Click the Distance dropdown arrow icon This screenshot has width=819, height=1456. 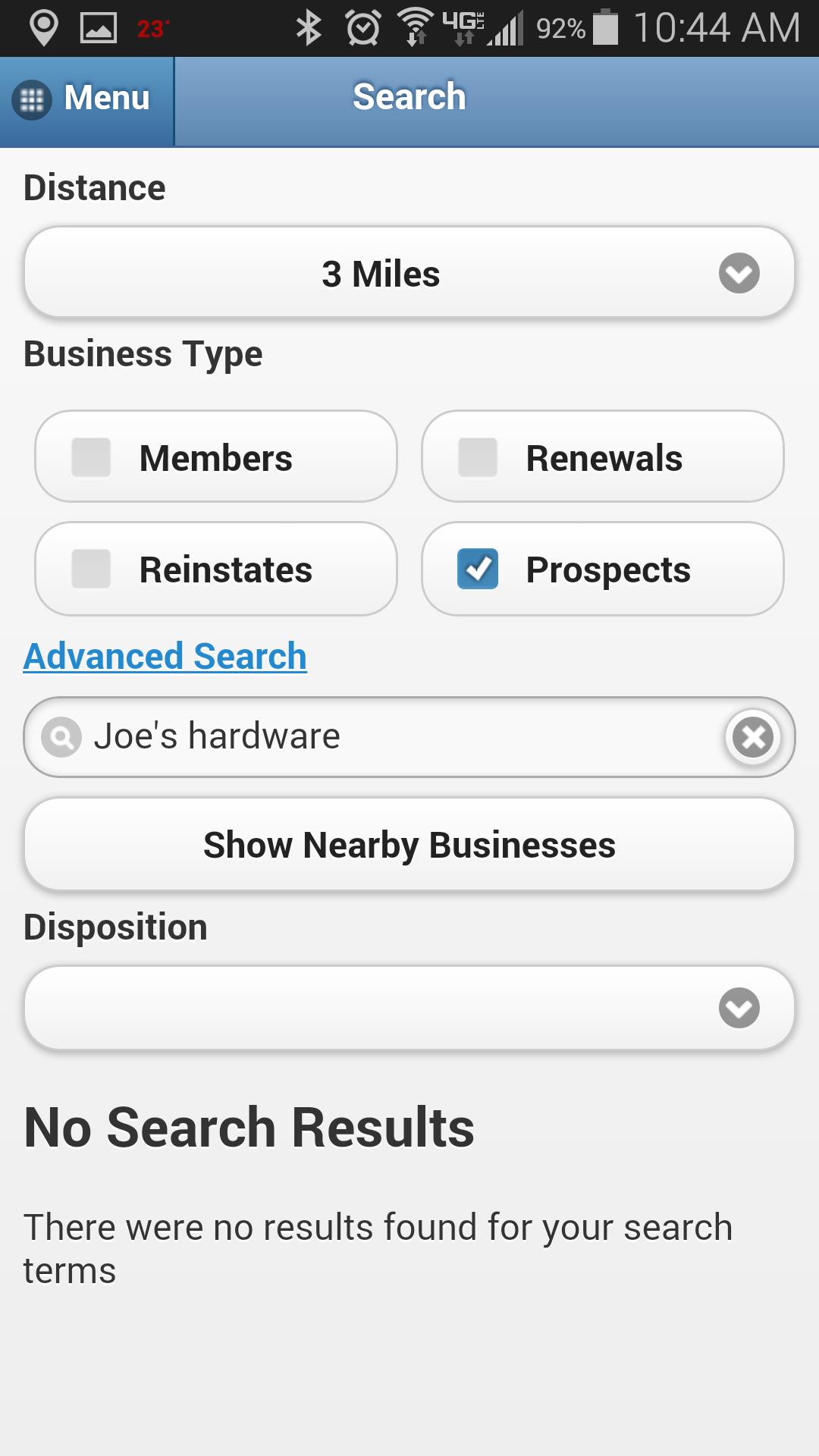click(739, 273)
